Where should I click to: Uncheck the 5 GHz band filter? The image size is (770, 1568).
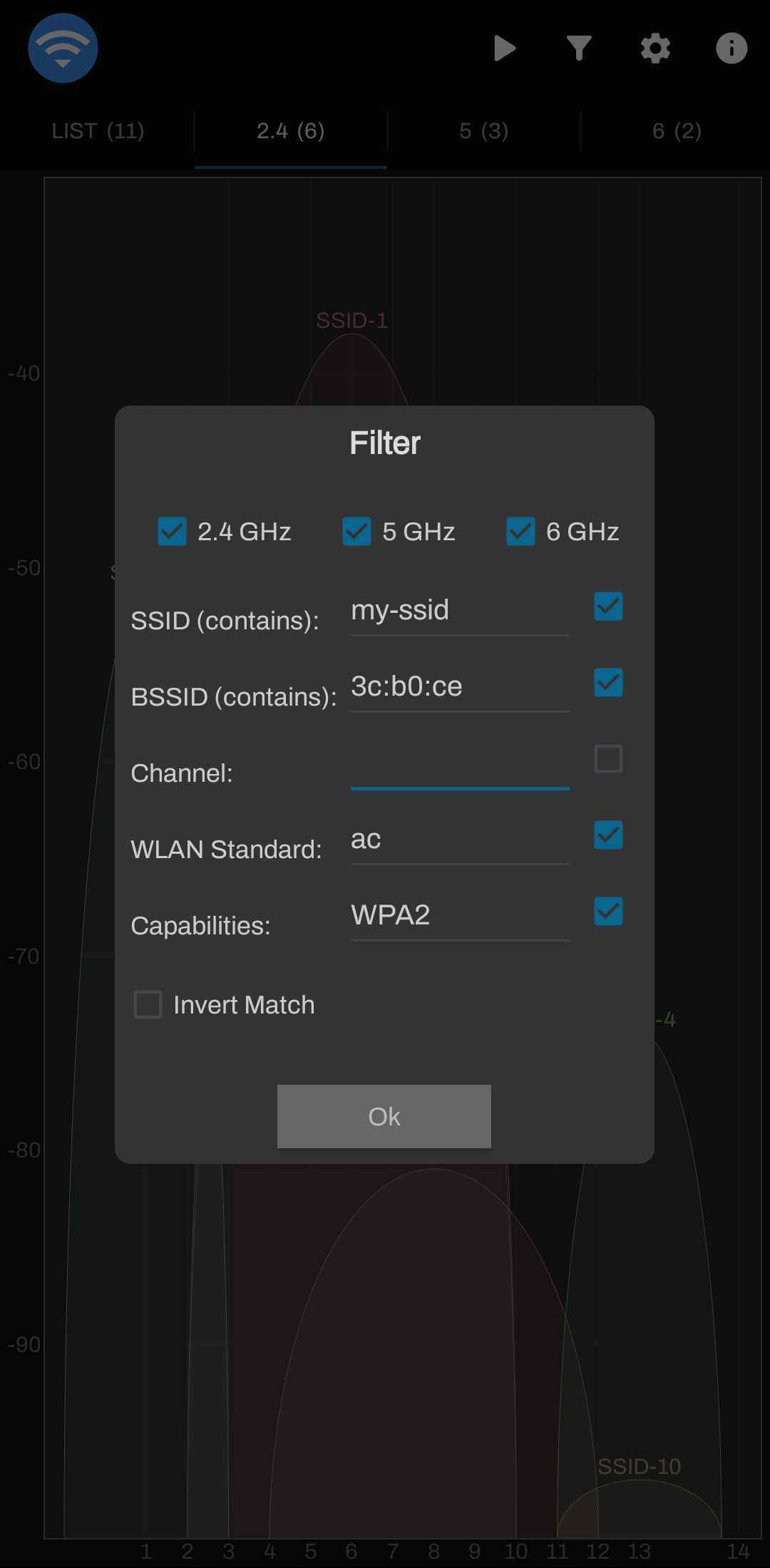point(356,531)
